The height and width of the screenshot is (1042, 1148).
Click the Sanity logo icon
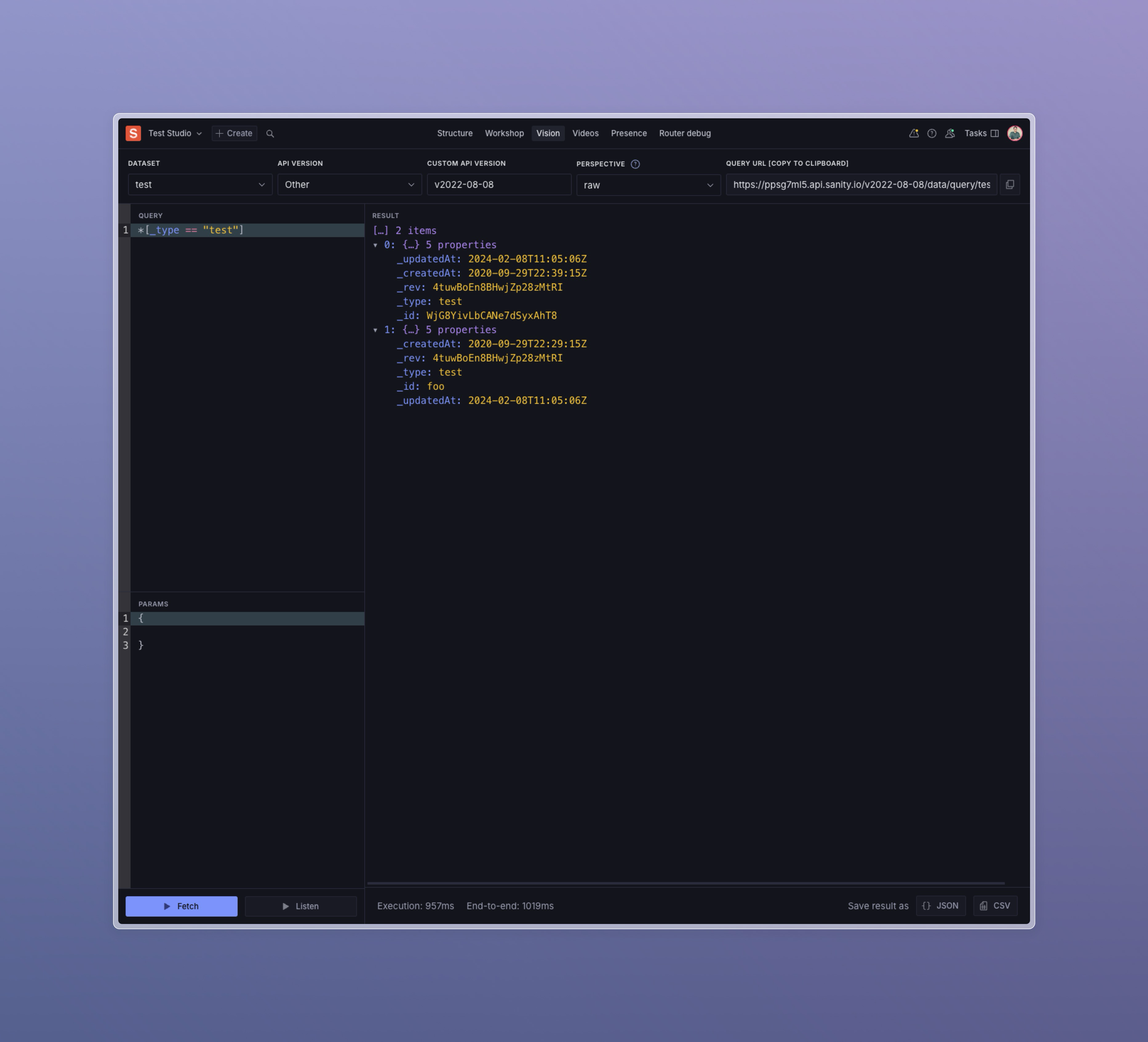pyautogui.click(x=133, y=133)
